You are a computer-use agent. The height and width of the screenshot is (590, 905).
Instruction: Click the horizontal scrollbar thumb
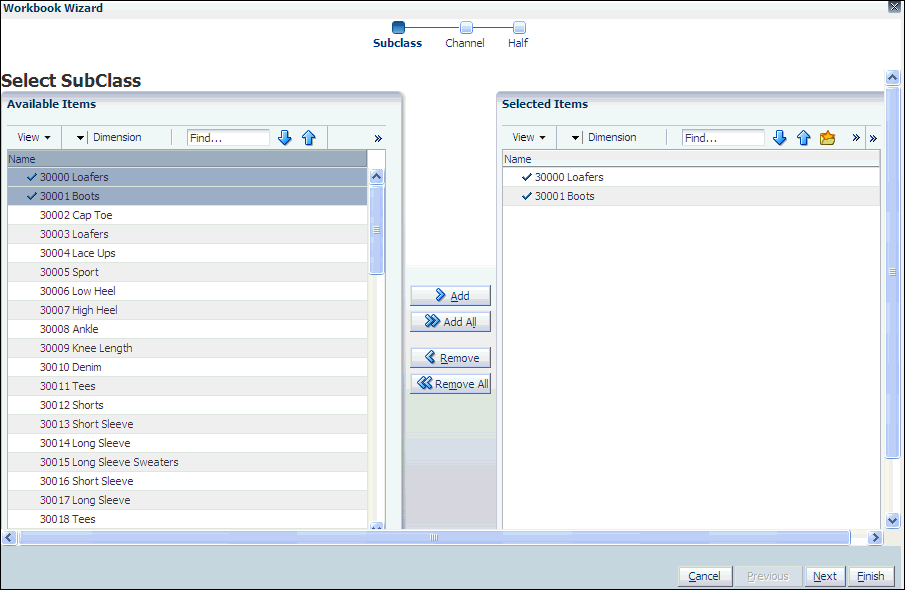click(x=434, y=537)
